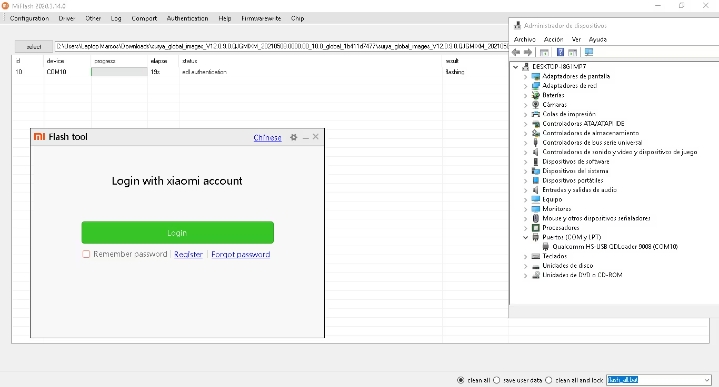Select Qualcomm HS-USB QDLoader 9008 (COM10)
The height and width of the screenshot is (387, 719).
pyautogui.click(x=615, y=247)
